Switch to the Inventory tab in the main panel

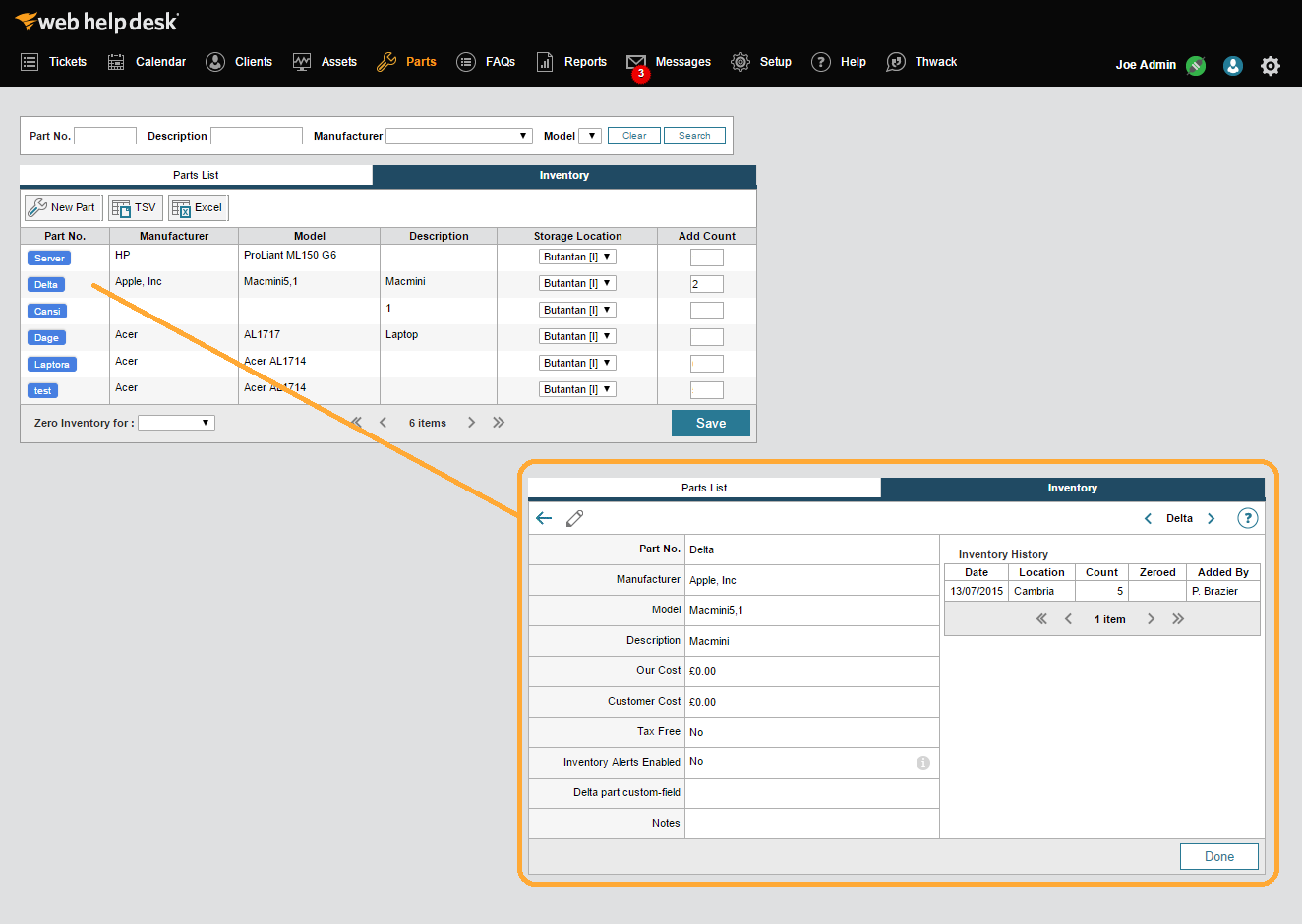tap(564, 175)
